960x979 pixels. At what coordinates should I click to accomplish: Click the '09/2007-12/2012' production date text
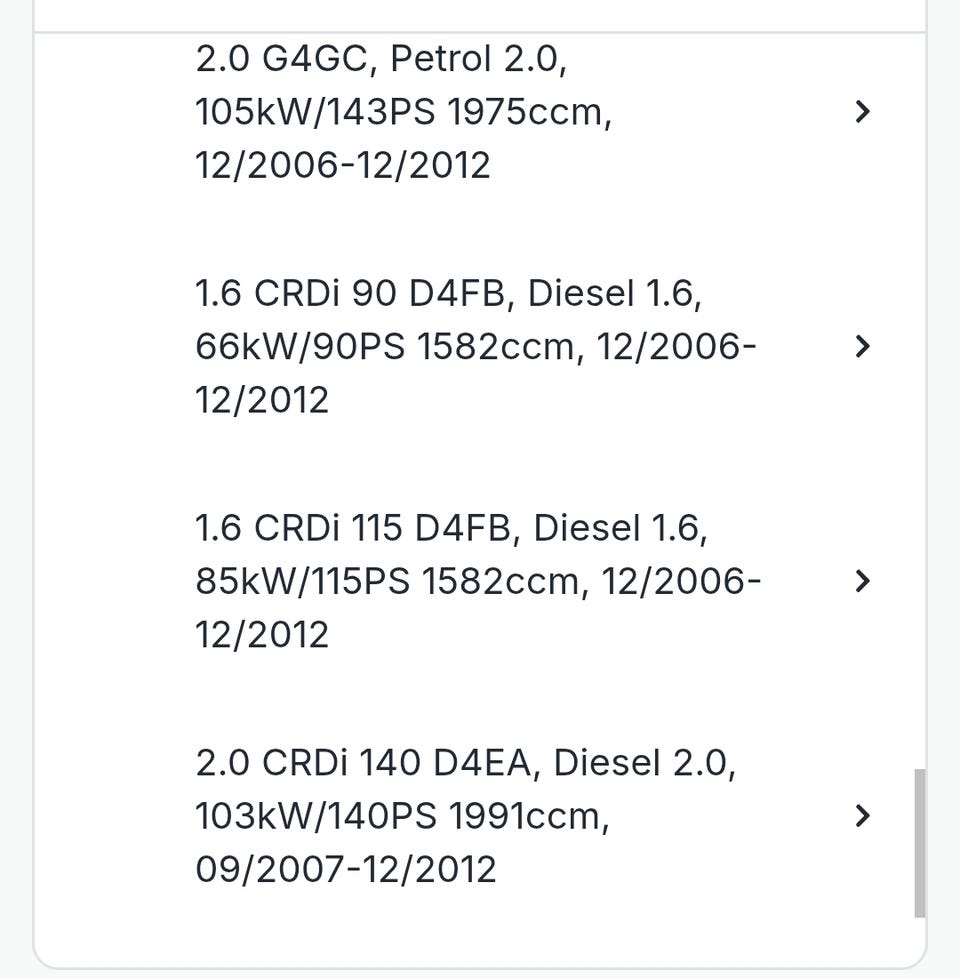coord(346,869)
